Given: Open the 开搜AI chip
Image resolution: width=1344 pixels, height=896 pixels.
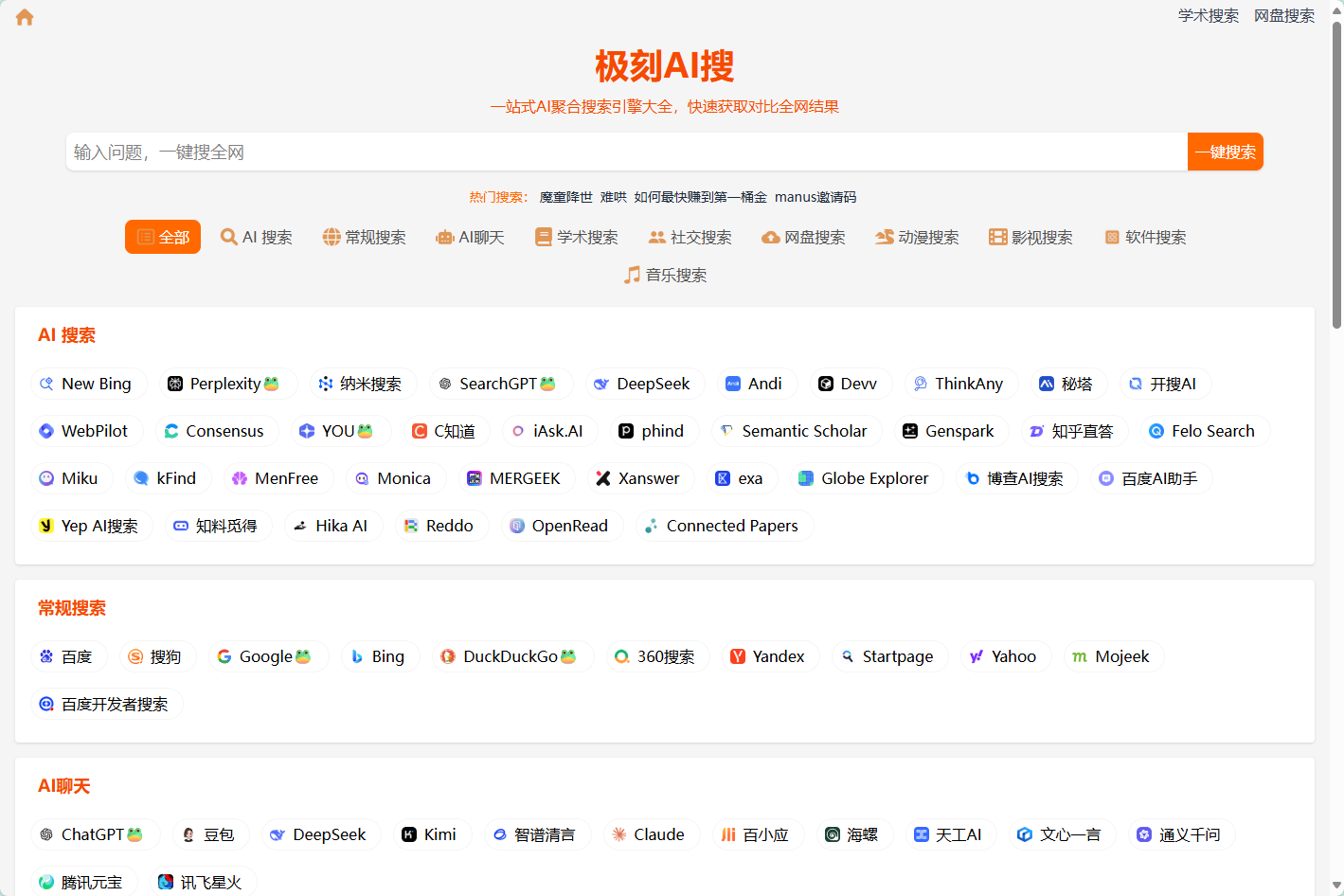Looking at the screenshot, I should pyautogui.click(x=1164, y=384).
